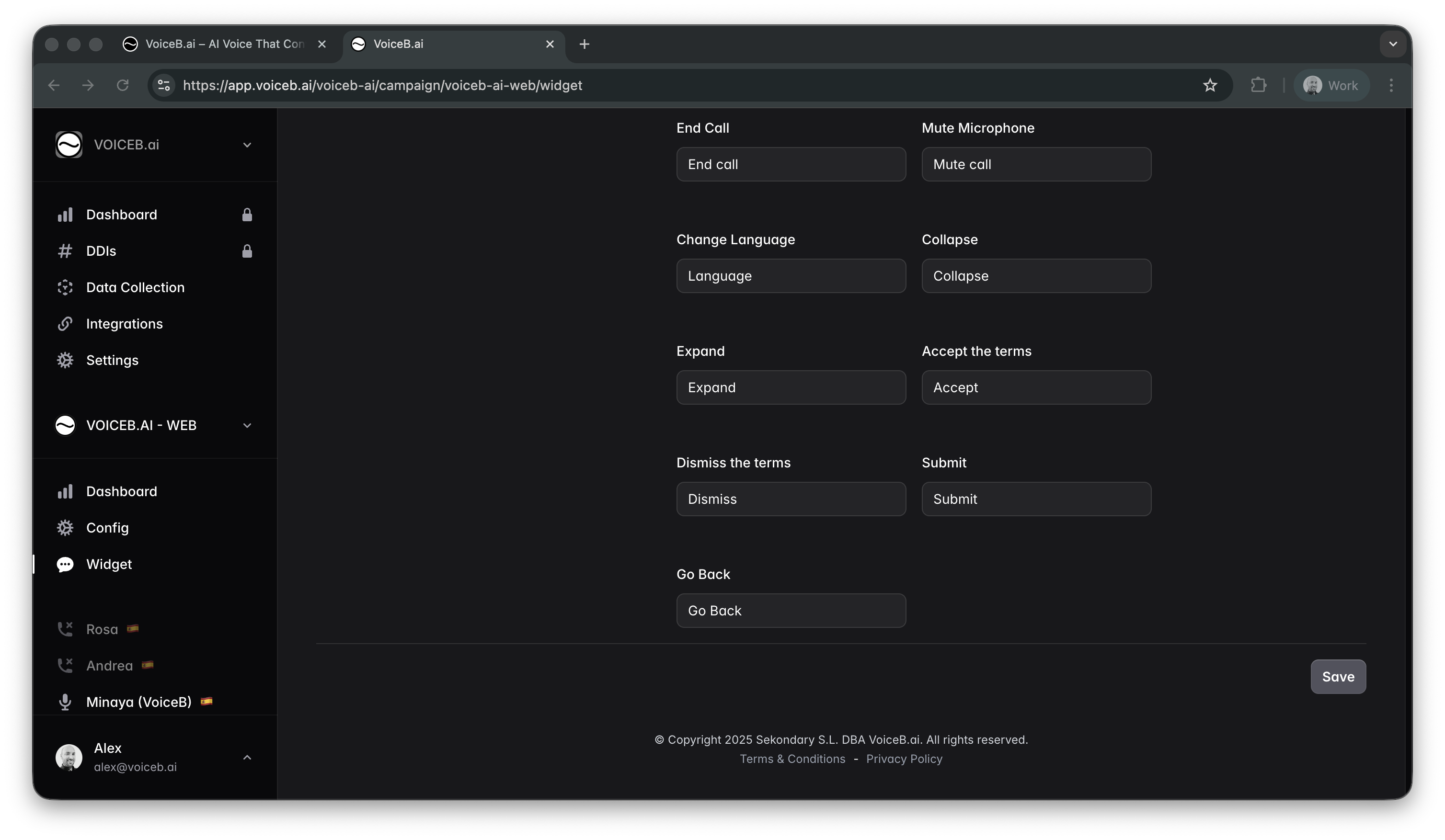Click the DDIs hash icon

(65, 251)
